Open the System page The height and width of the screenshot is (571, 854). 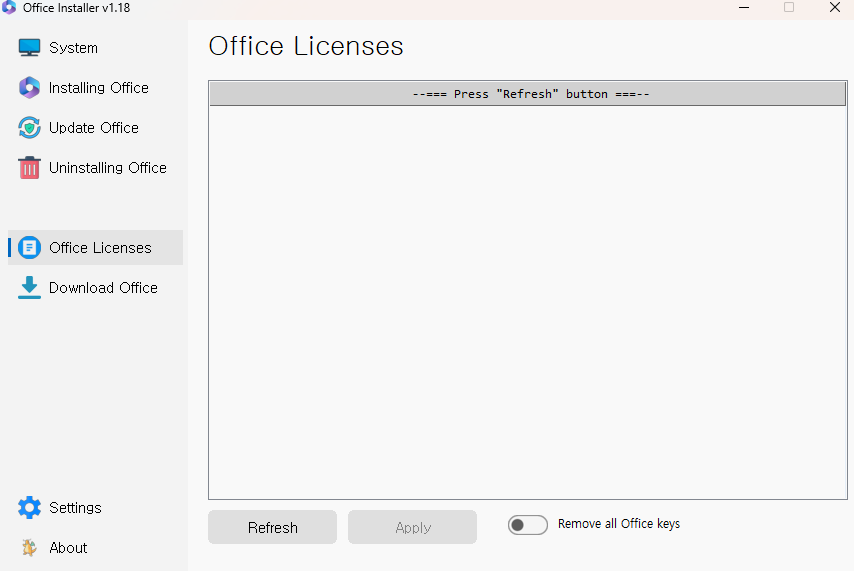pos(74,48)
